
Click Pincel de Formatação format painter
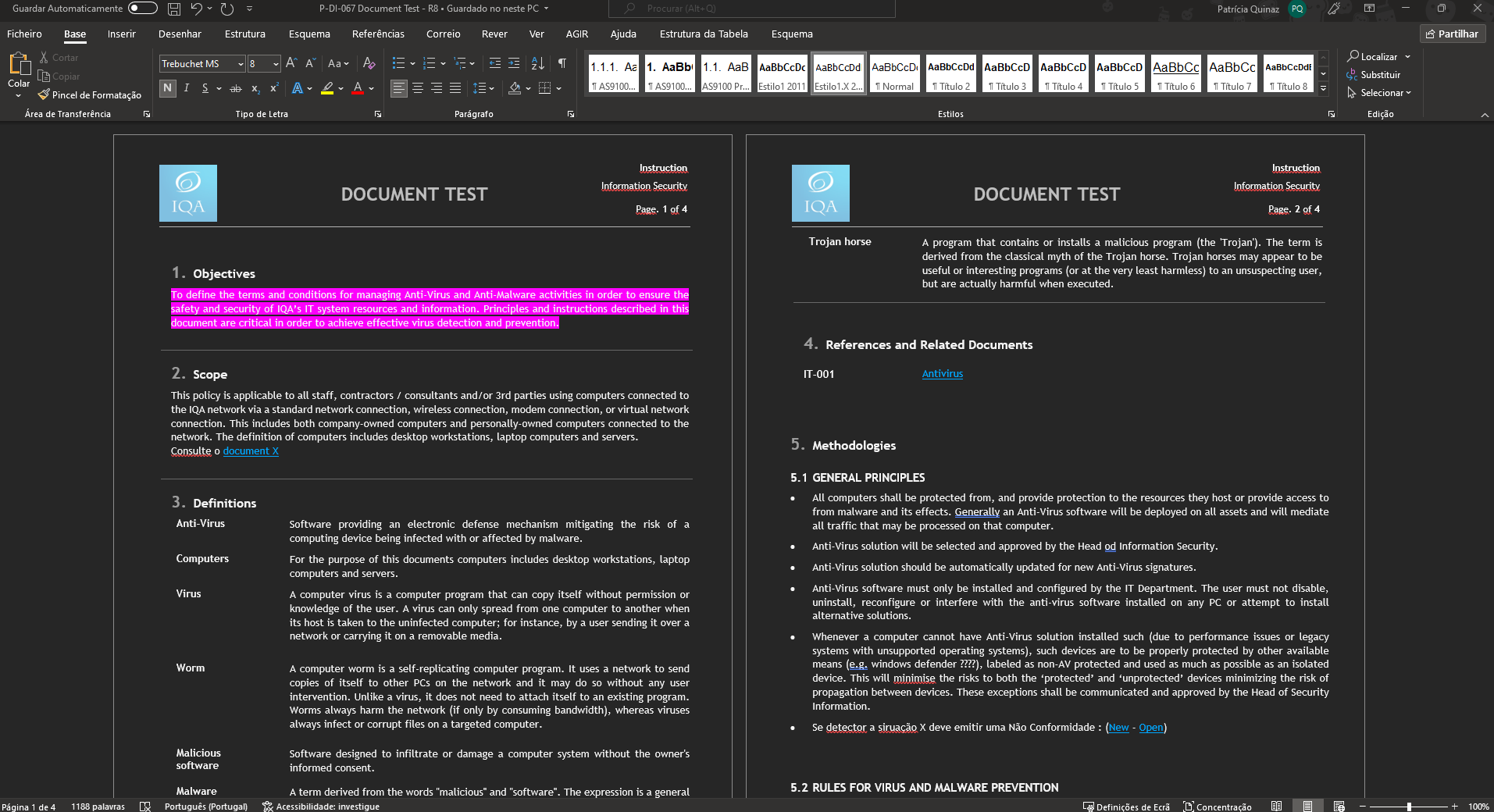point(90,95)
